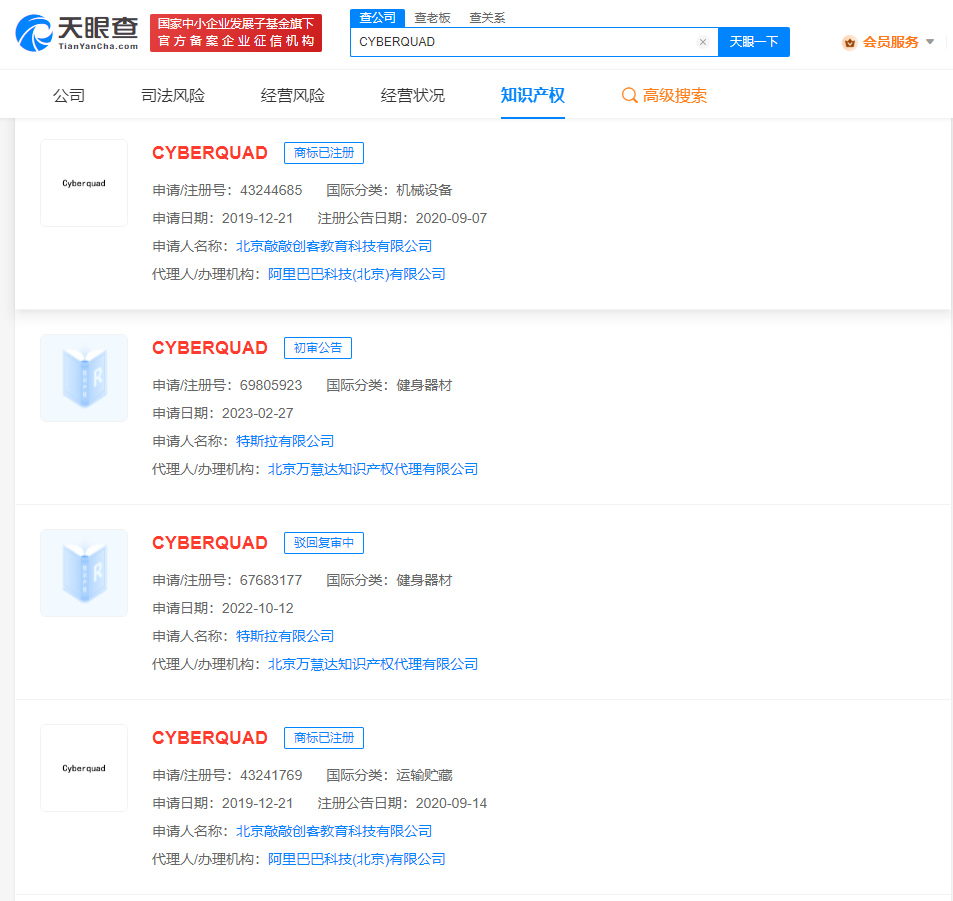Click Cyberquad thumbnail for trademark 43241769
Screen dimensions: 953x901
coord(84,768)
